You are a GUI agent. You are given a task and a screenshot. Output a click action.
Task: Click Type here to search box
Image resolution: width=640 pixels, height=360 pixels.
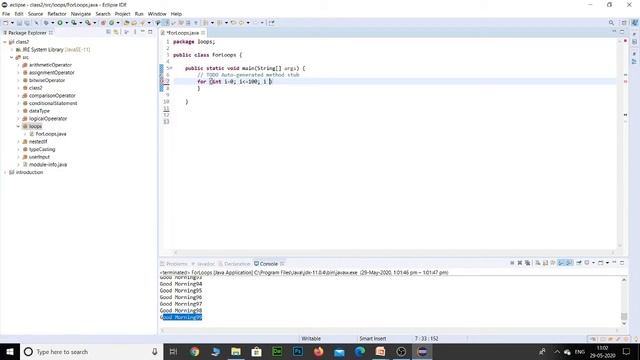point(91,351)
